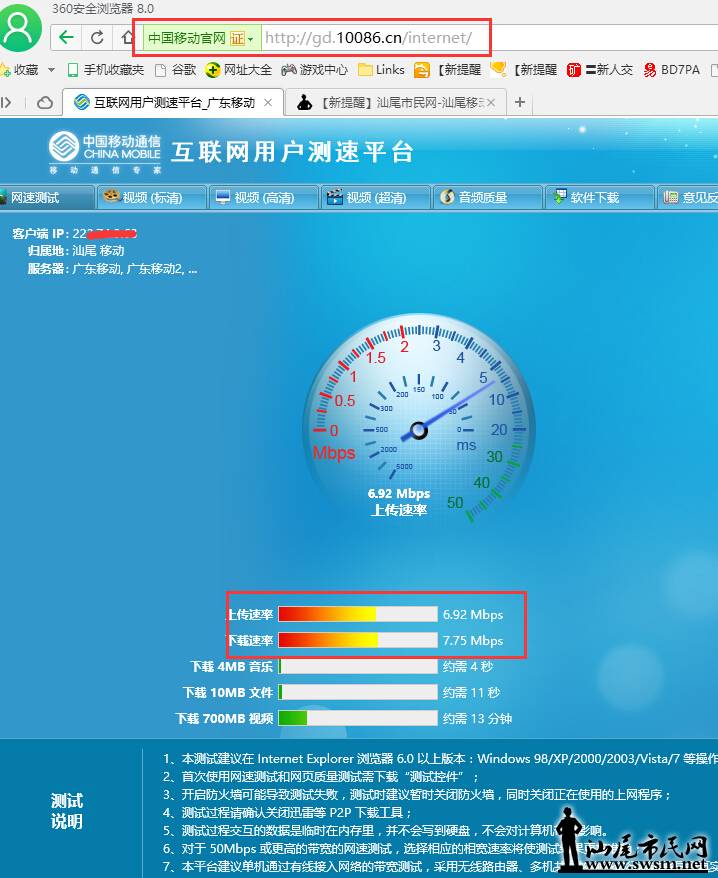Select the 软件下载 navigation tab
718x878 pixels.
(x=599, y=197)
